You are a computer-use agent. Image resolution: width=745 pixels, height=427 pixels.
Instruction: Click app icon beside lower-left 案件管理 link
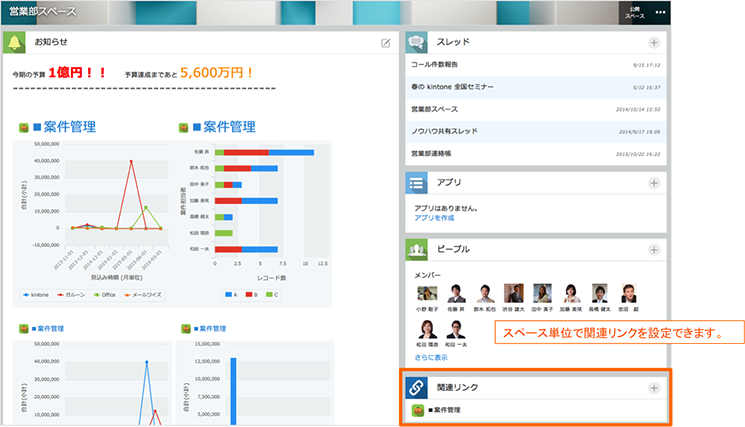tap(24, 329)
